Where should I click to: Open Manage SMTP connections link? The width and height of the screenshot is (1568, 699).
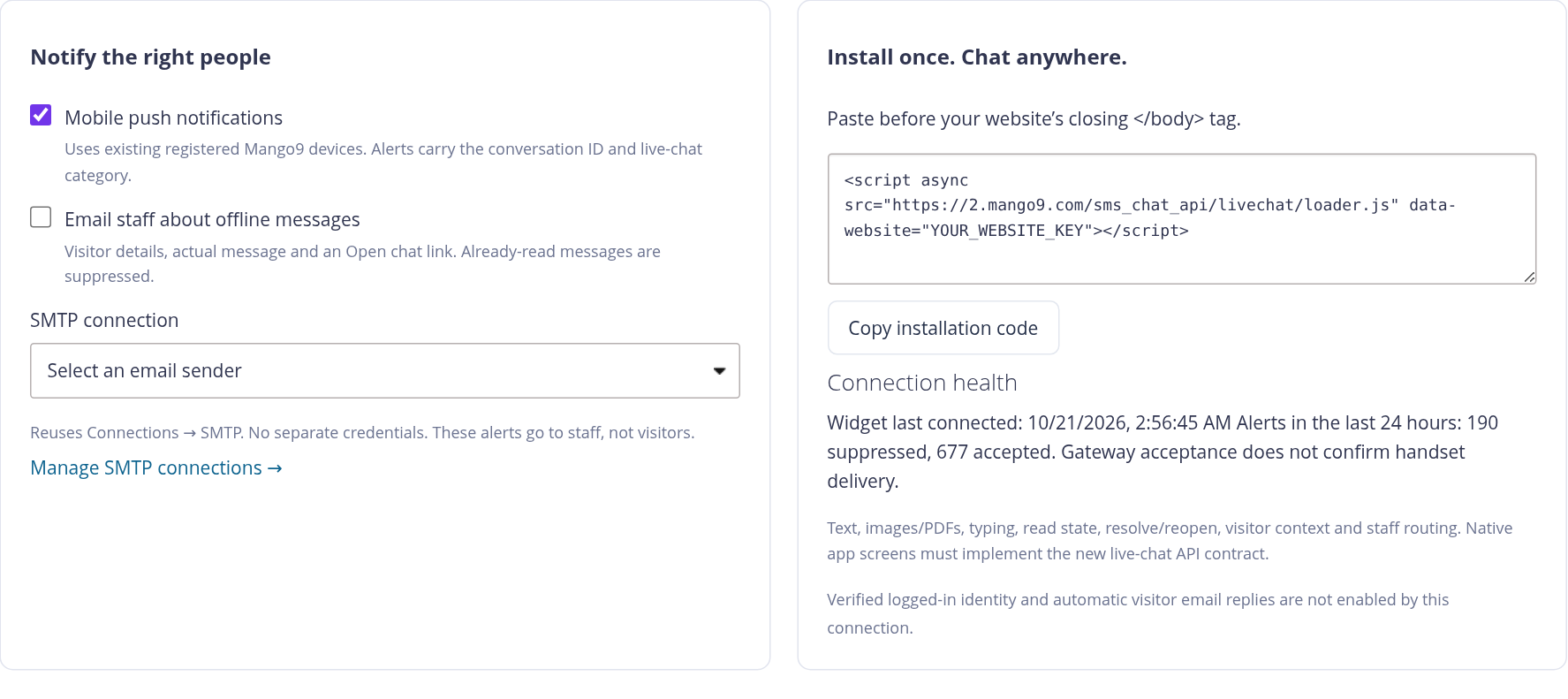(156, 467)
